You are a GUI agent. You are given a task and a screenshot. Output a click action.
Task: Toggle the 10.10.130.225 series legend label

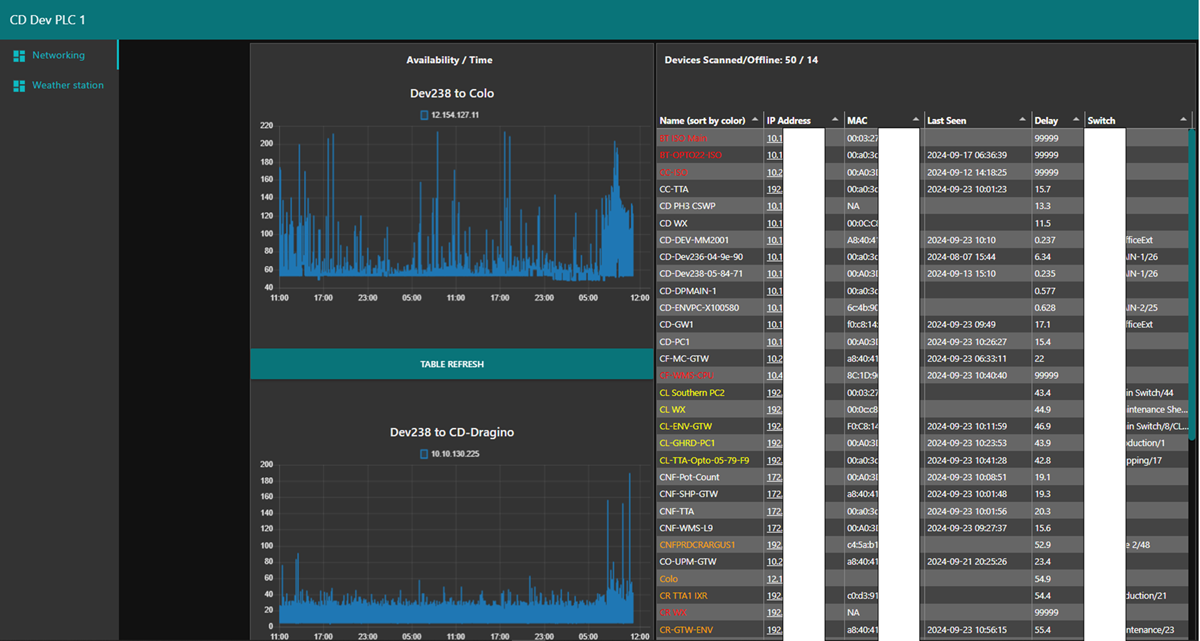coord(455,454)
